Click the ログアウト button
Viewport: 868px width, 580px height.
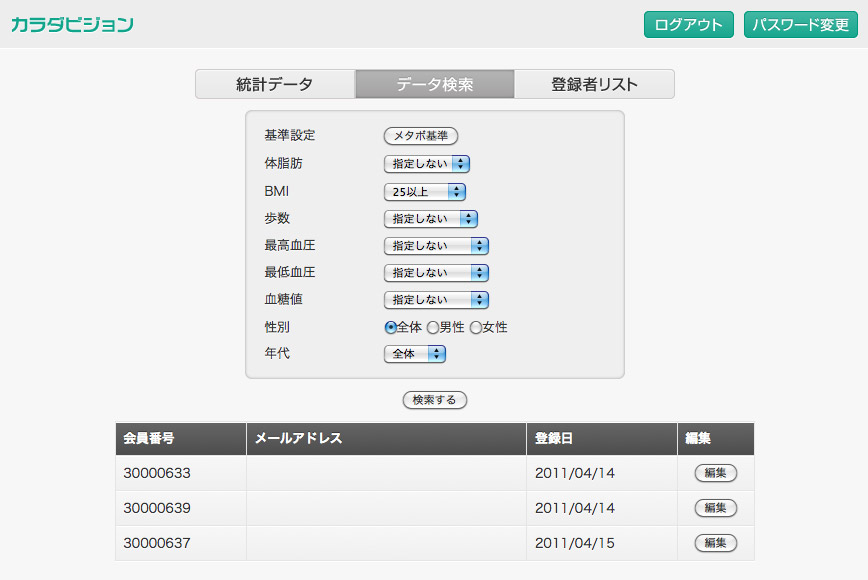click(689, 25)
